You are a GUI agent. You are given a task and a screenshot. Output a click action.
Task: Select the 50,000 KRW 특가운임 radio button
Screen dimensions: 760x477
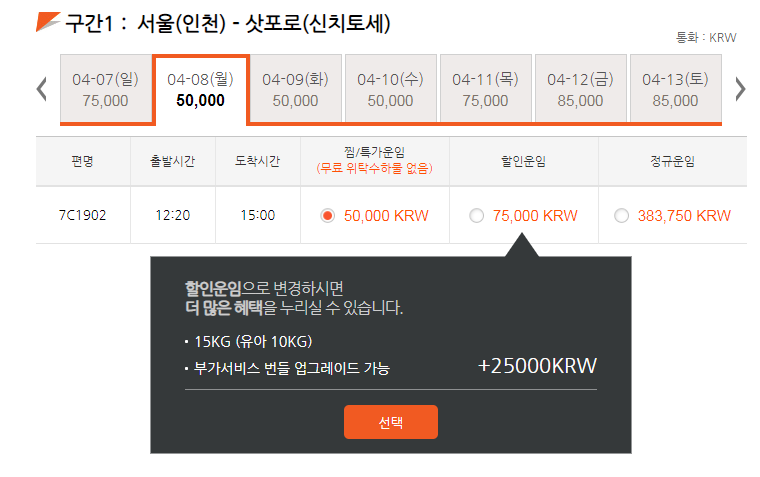328,215
